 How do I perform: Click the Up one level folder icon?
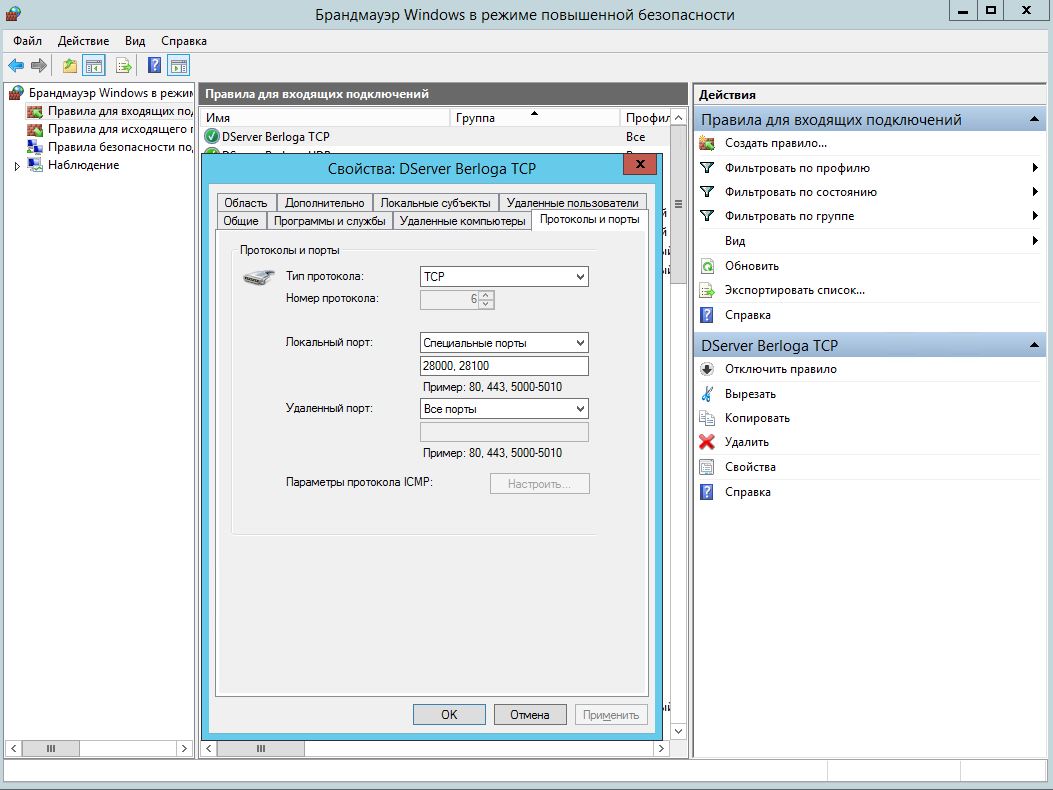pos(69,65)
